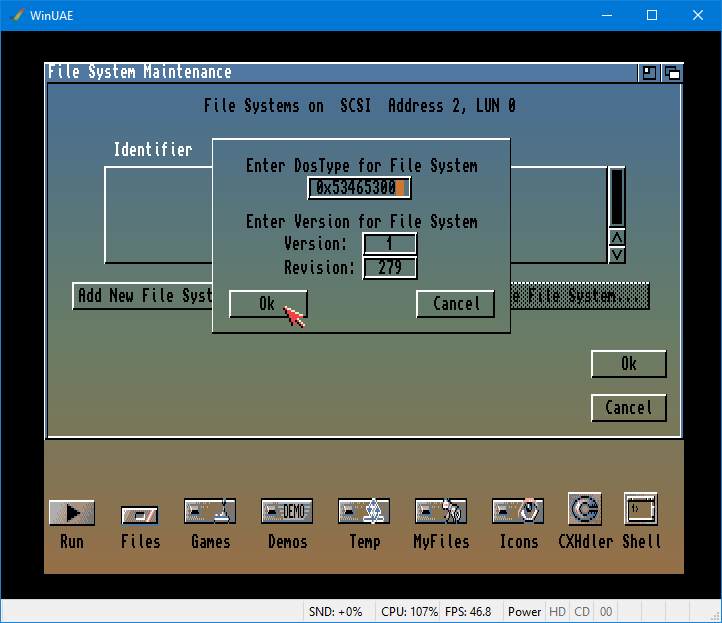Open the Shell dock icon
The image size is (722, 623).
pyautogui.click(x=641, y=510)
